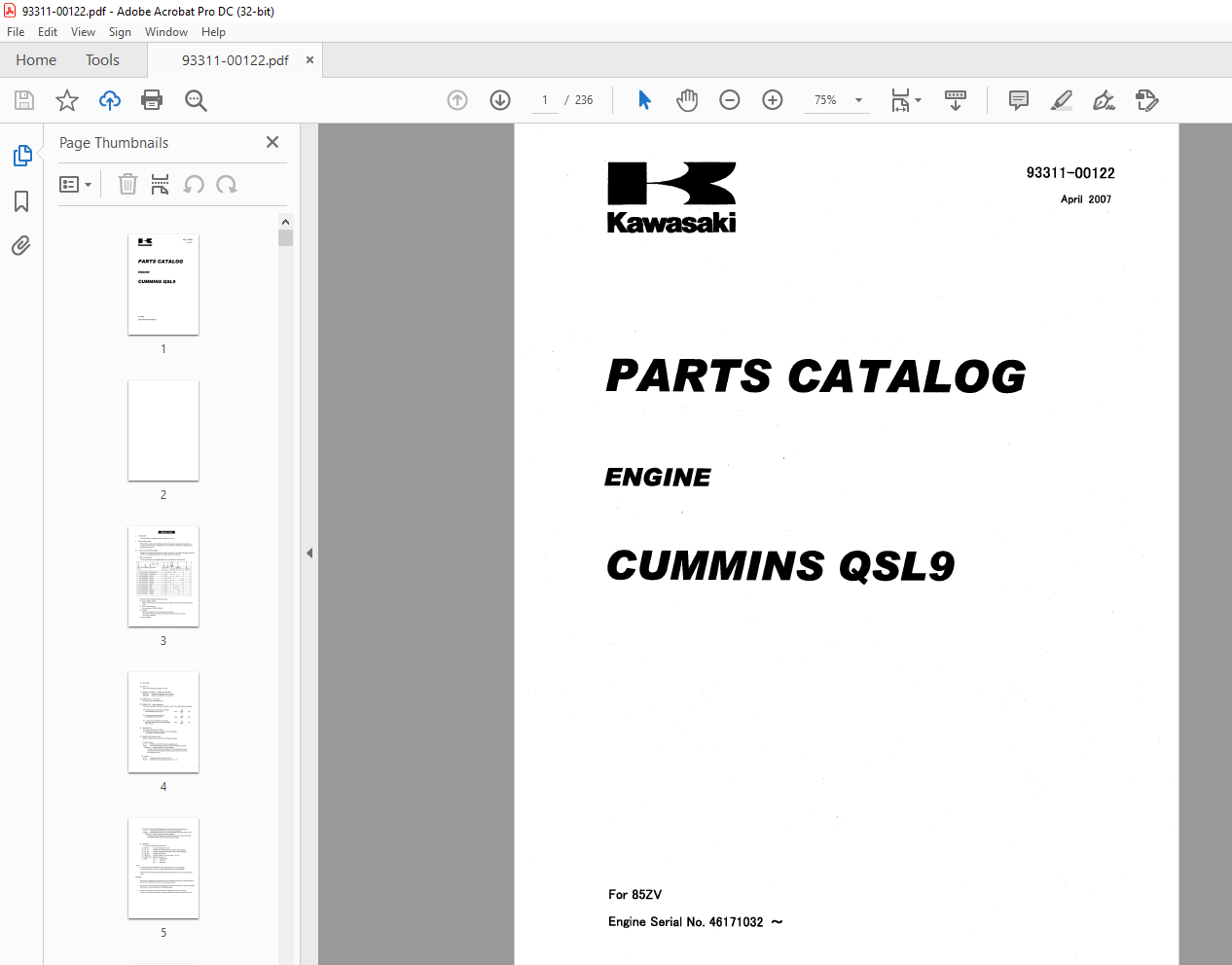Collapse the navigation pane arrow

309,553
